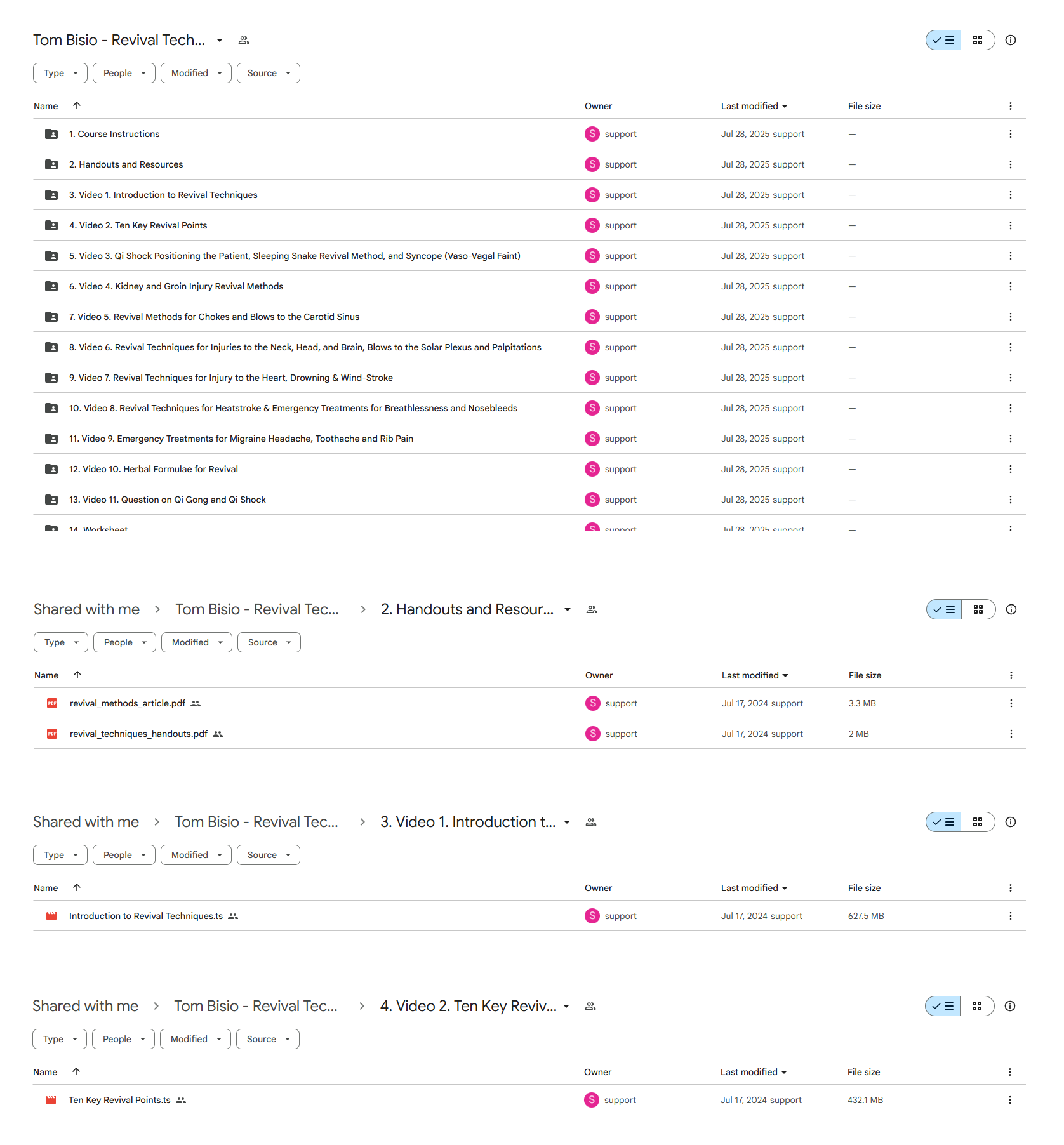Screen dimensions: 1064x1145
Task: Click shared users icon beside Video 2 breadcrumb
Action: pyautogui.click(x=590, y=1006)
